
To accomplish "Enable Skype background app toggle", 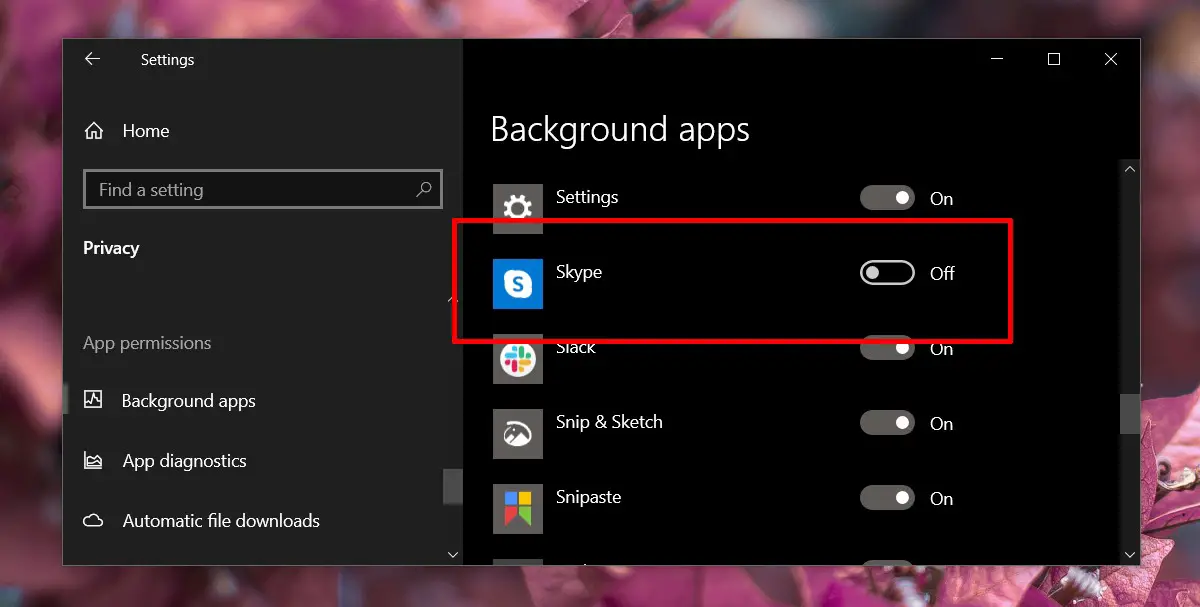I will tap(887, 273).
